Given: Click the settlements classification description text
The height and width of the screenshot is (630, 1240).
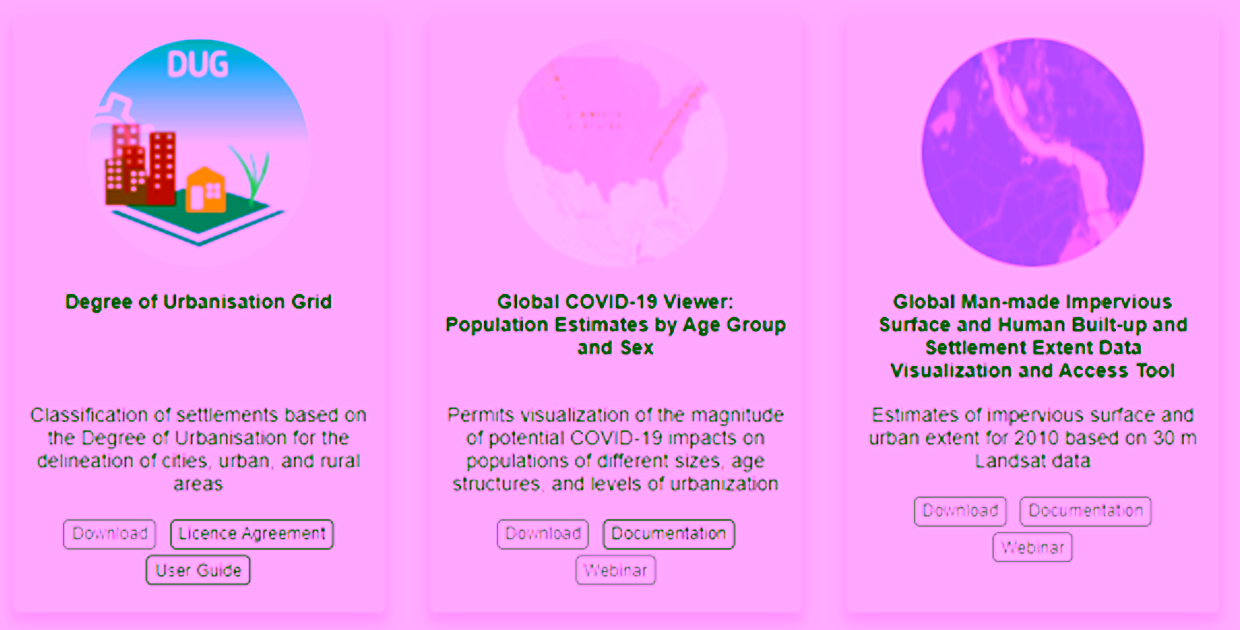Looking at the screenshot, I should coord(198,449).
